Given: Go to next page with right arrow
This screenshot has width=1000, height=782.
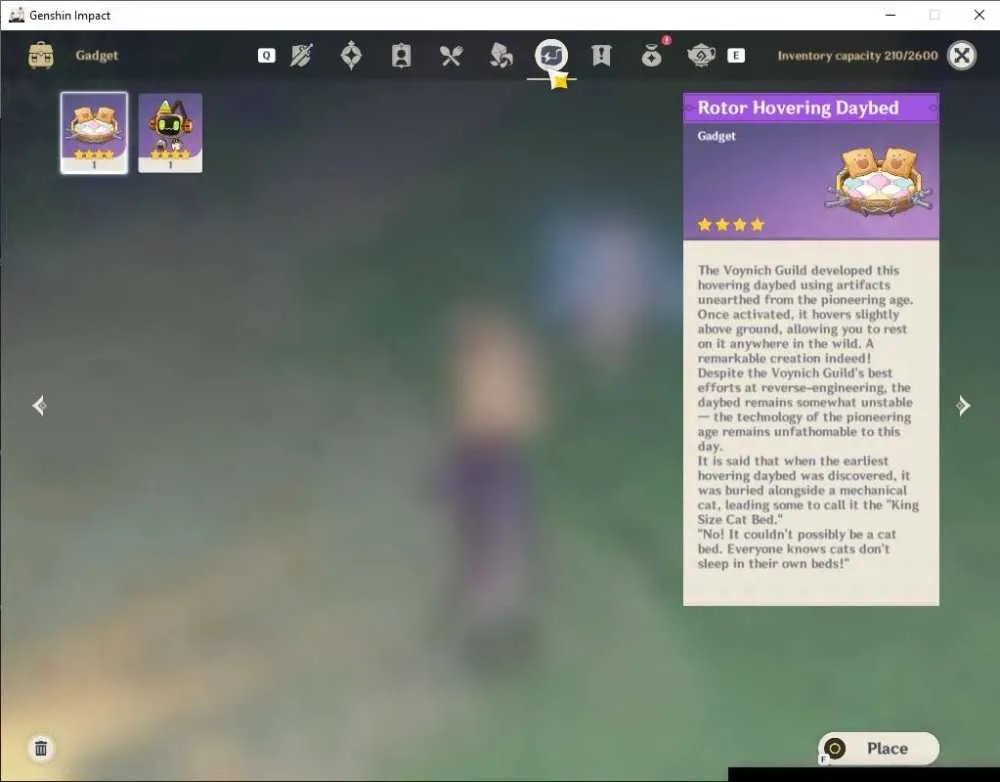Looking at the screenshot, I should pyautogui.click(x=963, y=406).
